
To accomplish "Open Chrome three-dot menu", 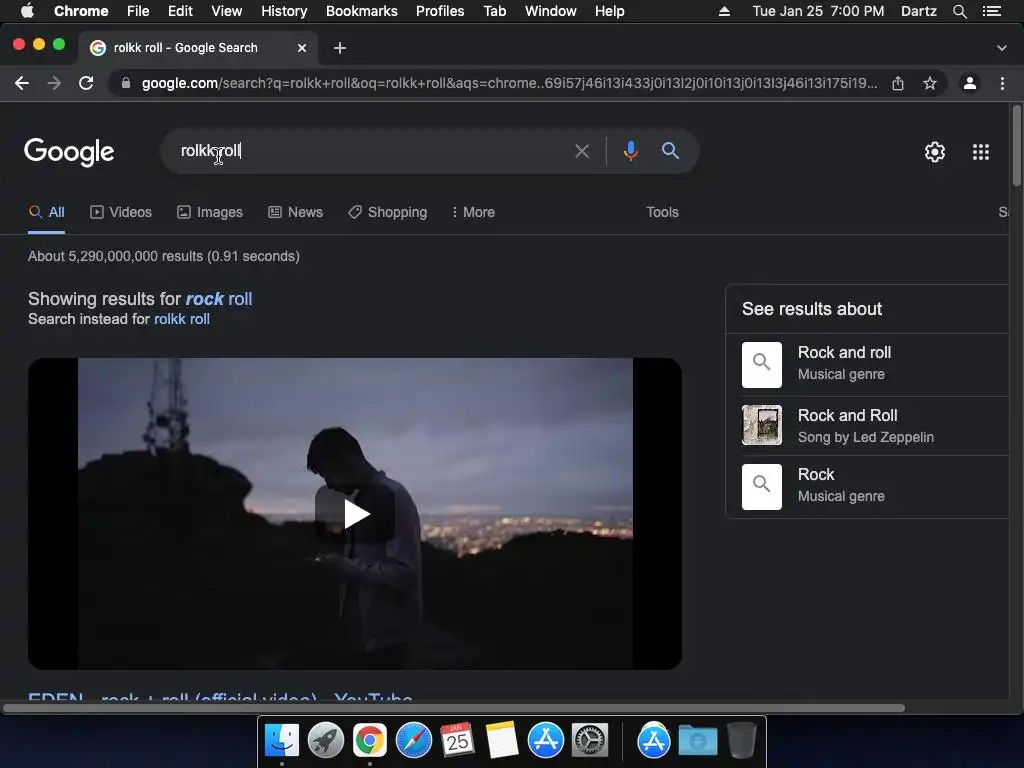I will click(1002, 84).
